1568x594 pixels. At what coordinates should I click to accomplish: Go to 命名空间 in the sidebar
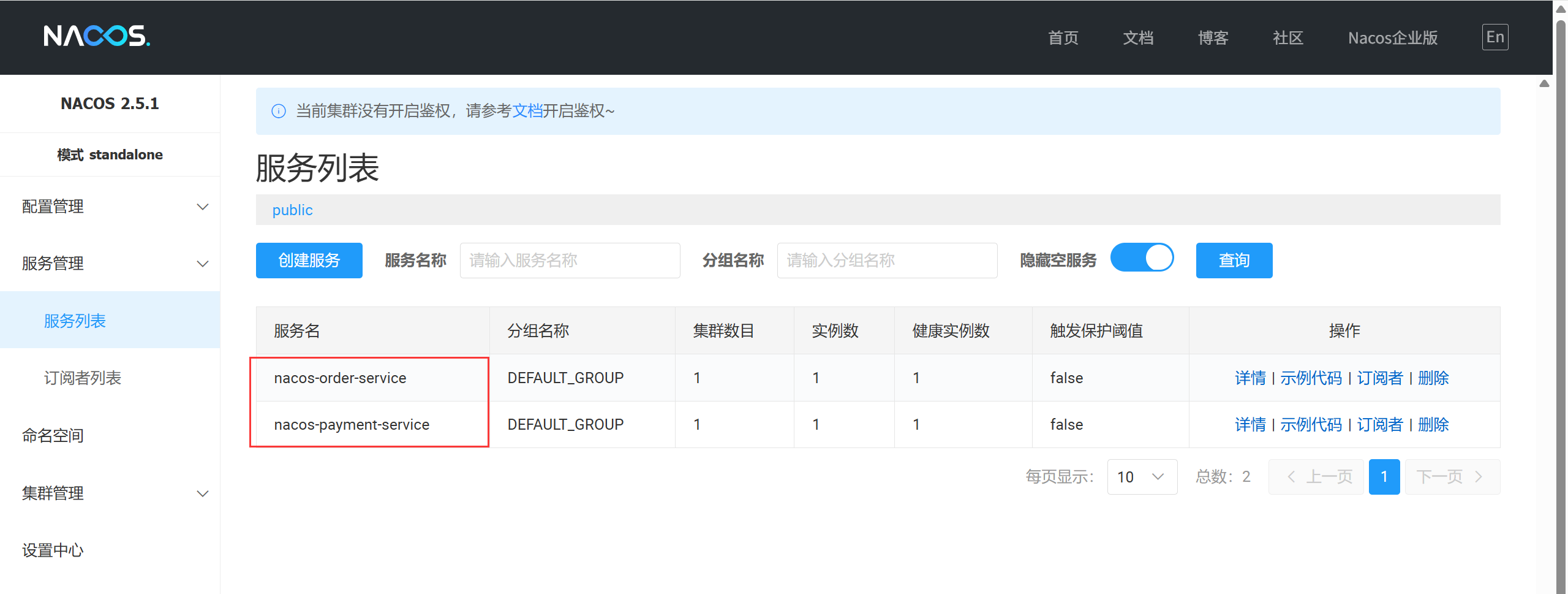tap(53, 436)
